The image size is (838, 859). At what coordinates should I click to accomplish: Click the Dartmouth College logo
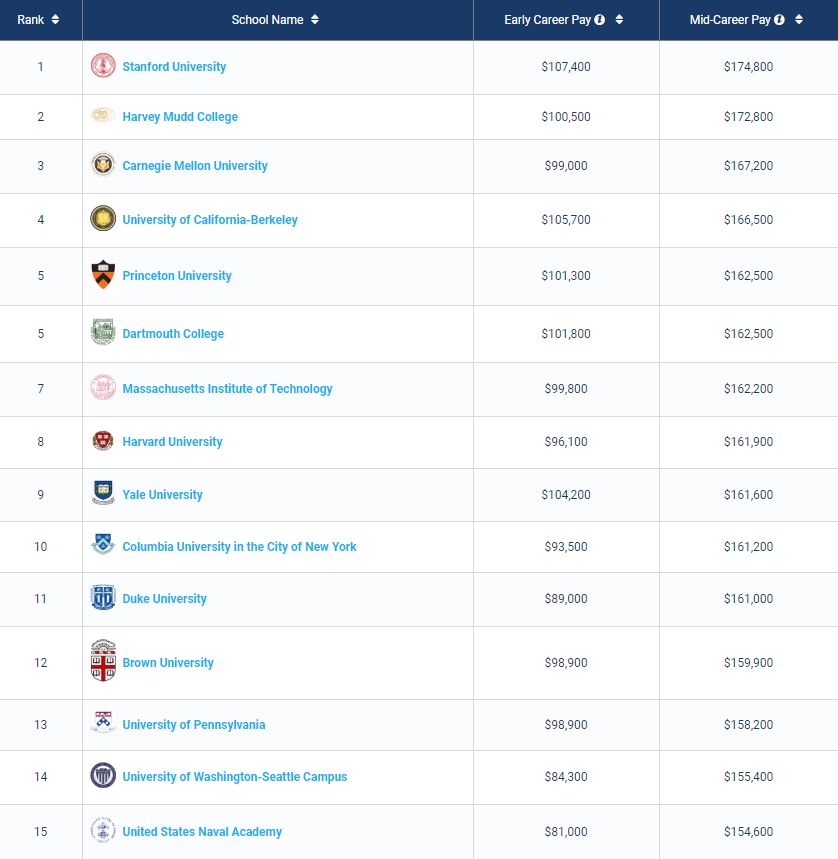point(103,332)
